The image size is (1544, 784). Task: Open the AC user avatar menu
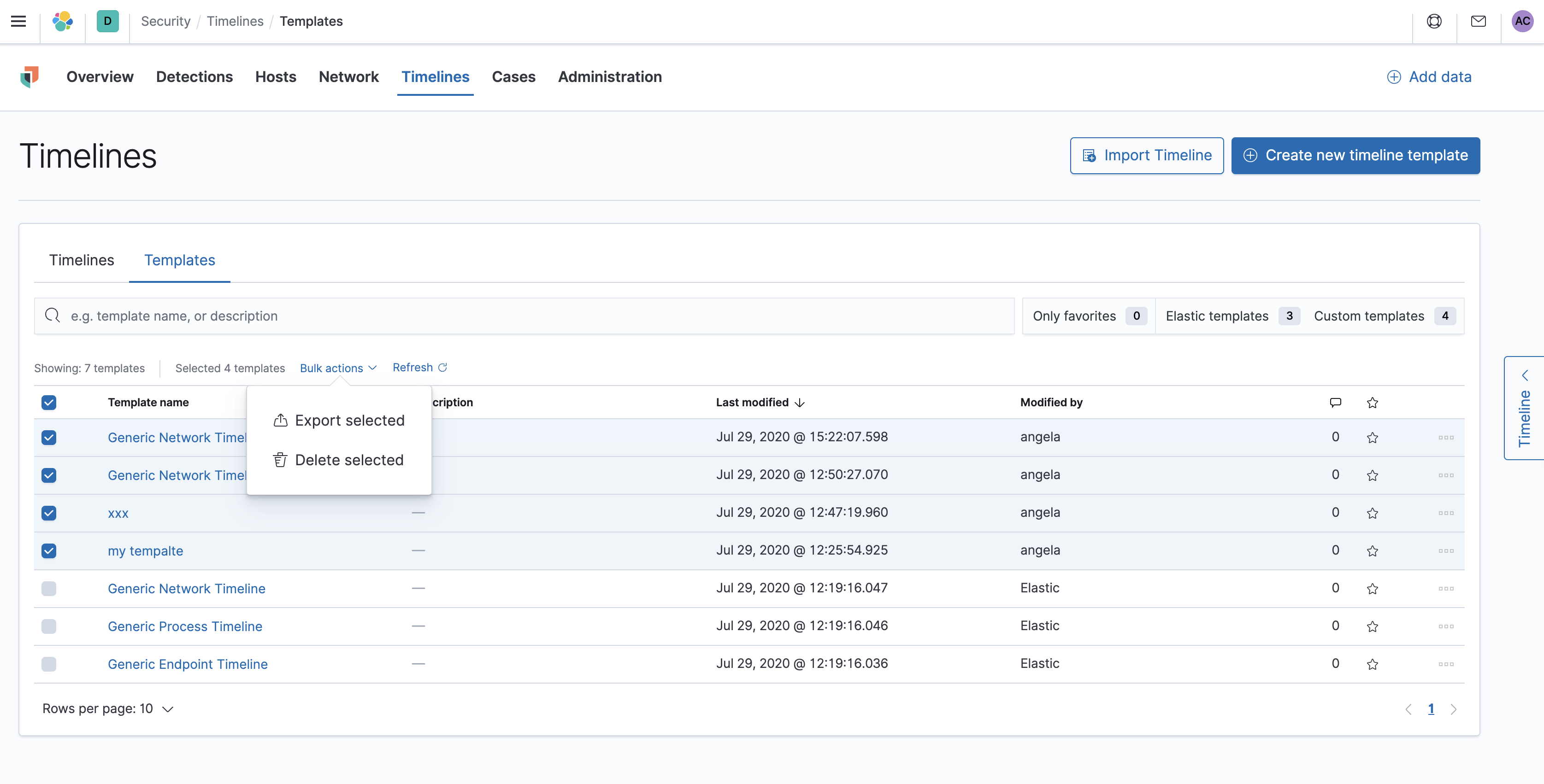pyautogui.click(x=1522, y=22)
